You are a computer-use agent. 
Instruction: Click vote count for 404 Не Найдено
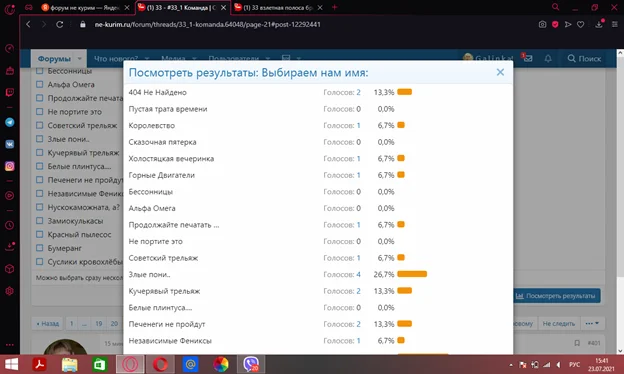359,92
